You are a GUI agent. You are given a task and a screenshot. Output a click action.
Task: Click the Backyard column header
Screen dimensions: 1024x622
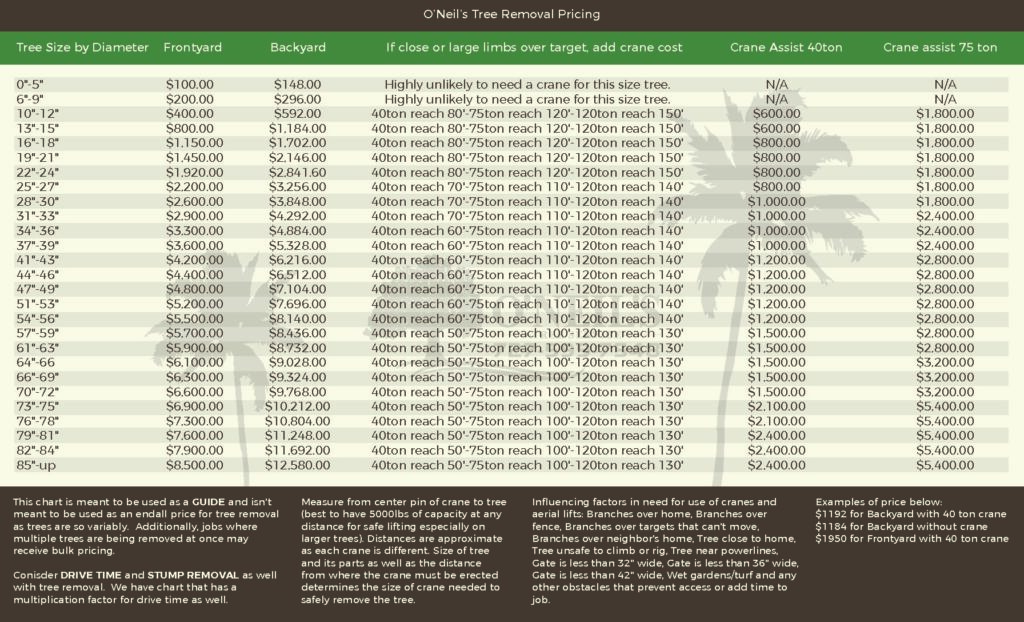click(298, 47)
